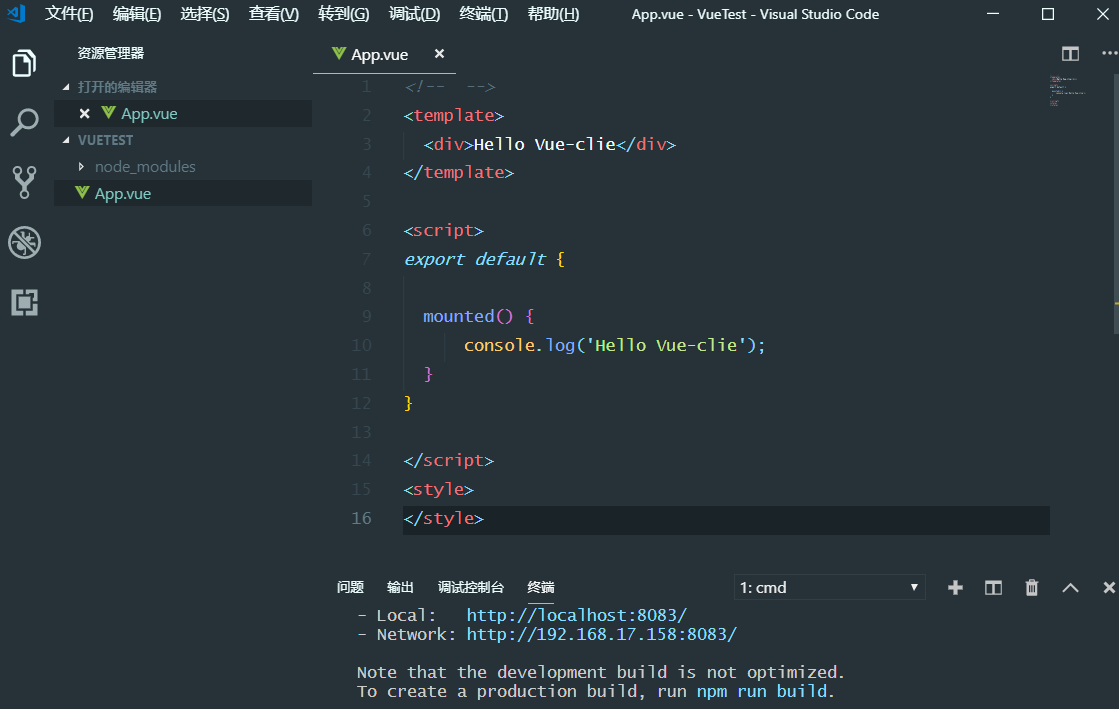
Task: Select App.vue under open editors
Action: [x=183, y=114]
